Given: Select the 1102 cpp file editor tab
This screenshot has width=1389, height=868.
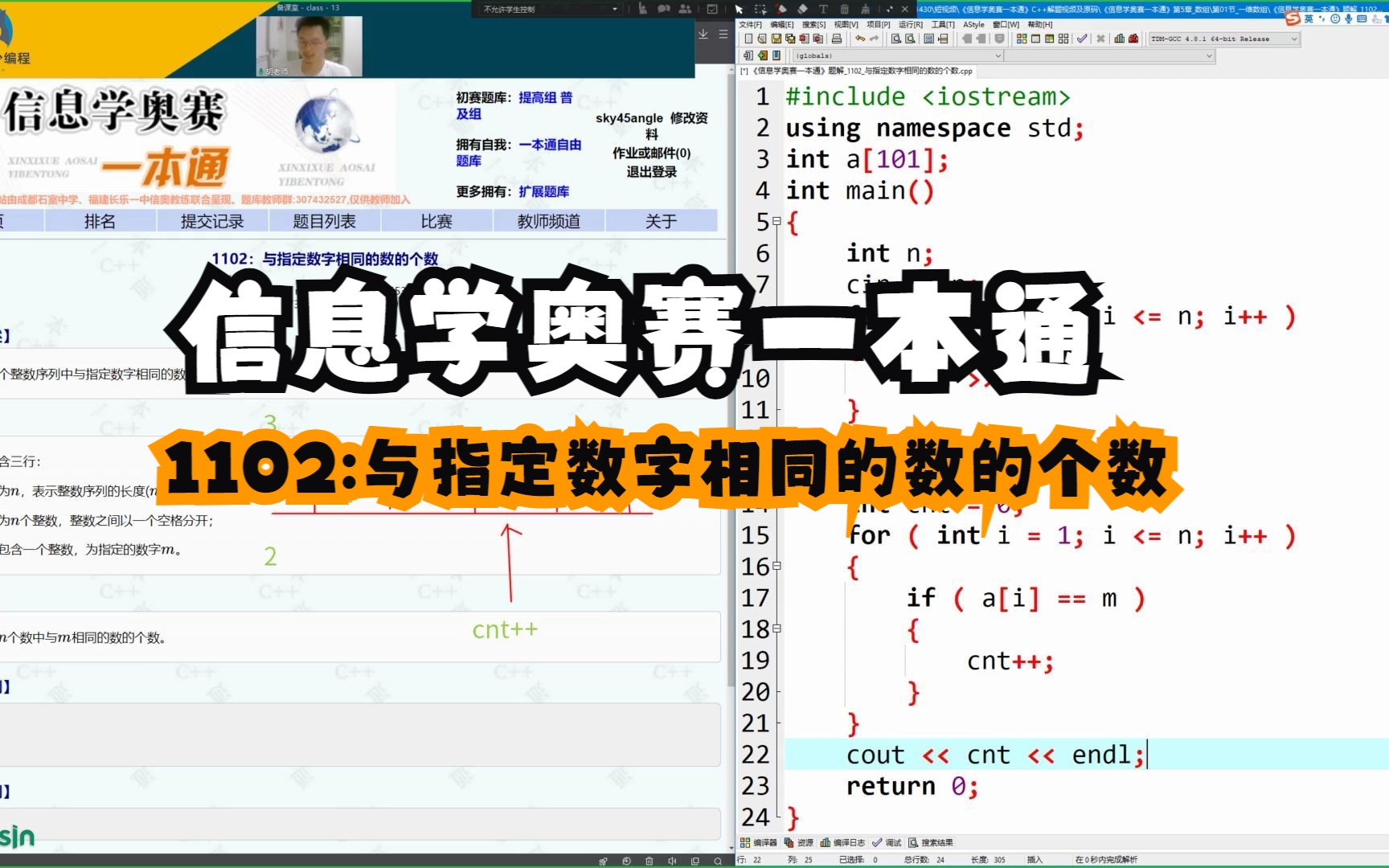Looking at the screenshot, I should click(x=857, y=71).
